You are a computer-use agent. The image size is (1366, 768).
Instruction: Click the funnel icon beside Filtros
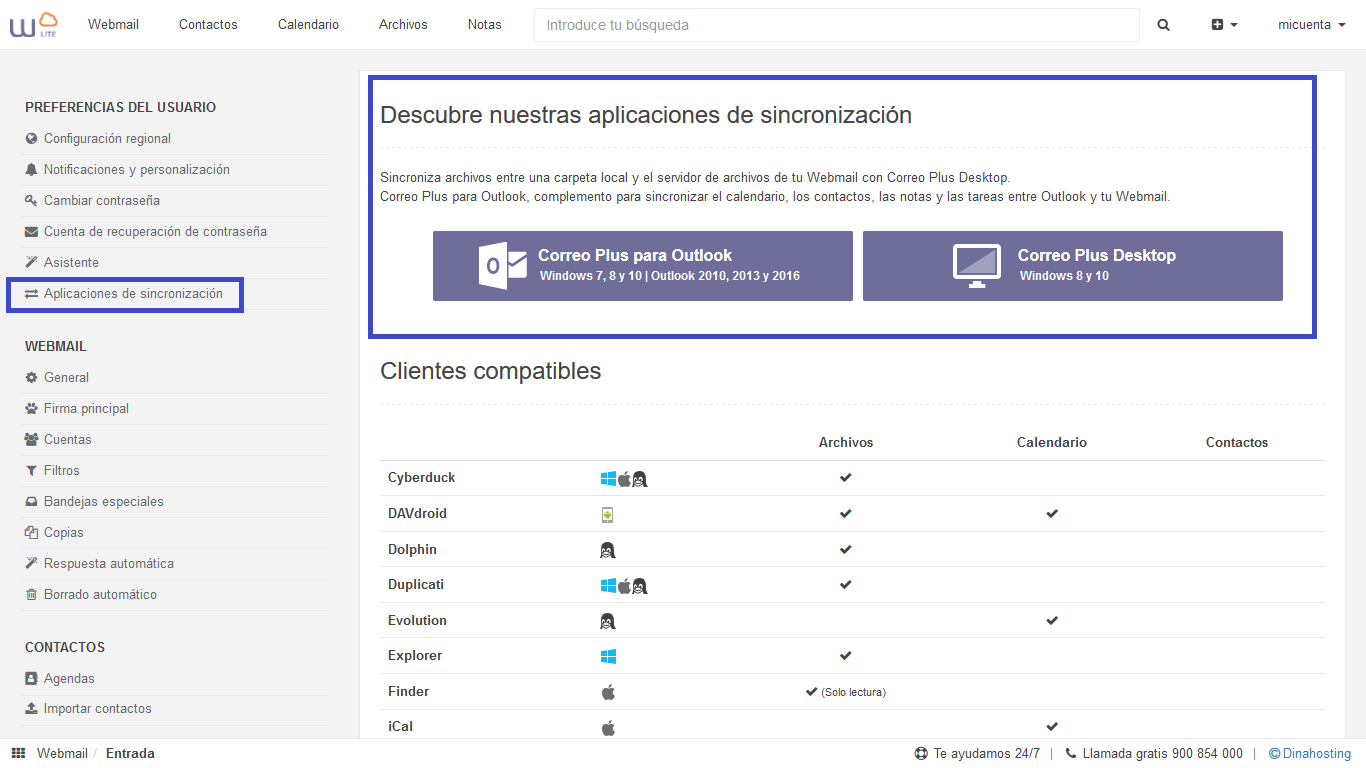coord(31,471)
